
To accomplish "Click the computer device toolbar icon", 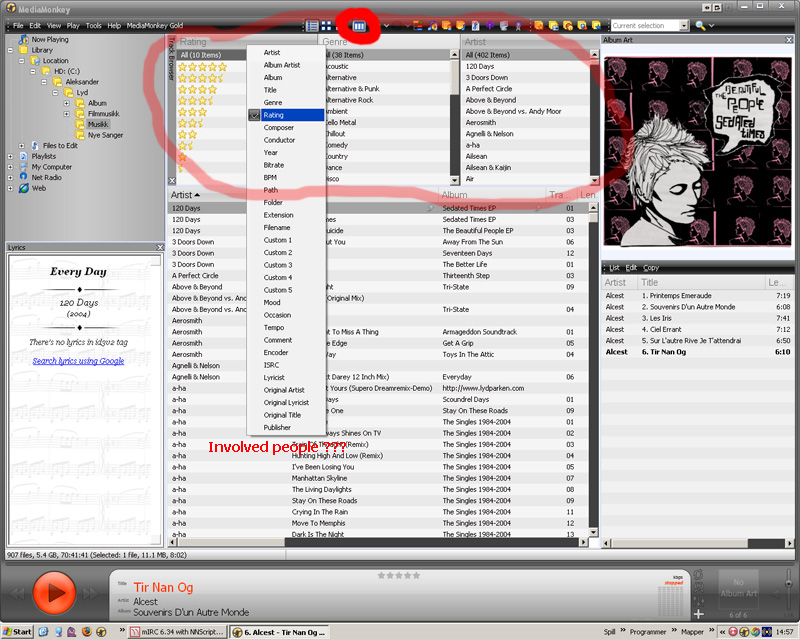I will point(504,26).
